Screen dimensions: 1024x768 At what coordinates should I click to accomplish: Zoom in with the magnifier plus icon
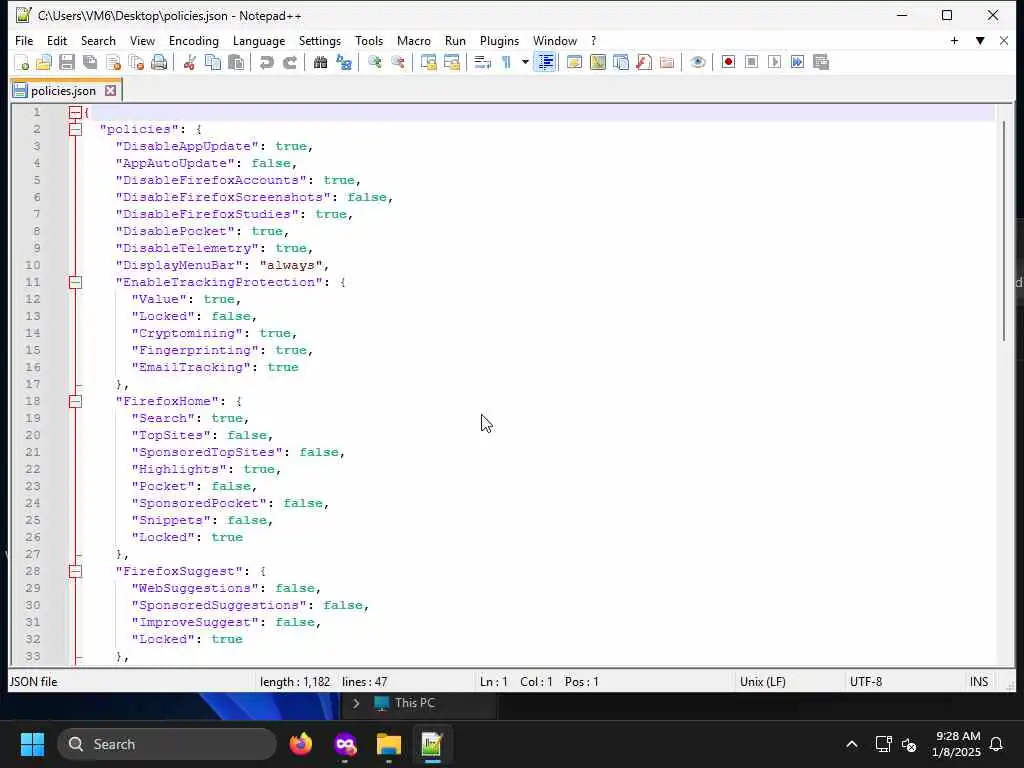pos(374,62)
